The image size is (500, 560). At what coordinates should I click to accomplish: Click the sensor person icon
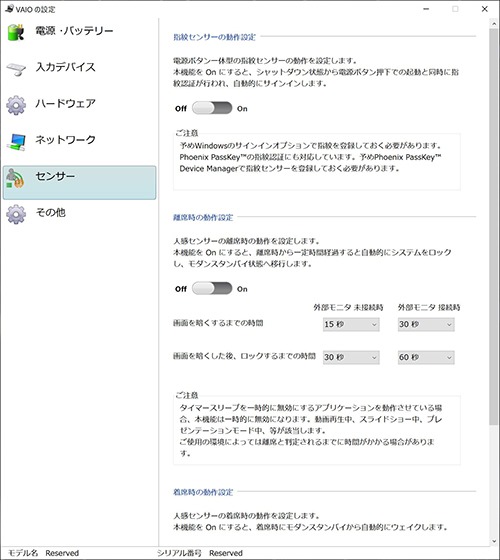pyautogui.click(x=15, y=178)
